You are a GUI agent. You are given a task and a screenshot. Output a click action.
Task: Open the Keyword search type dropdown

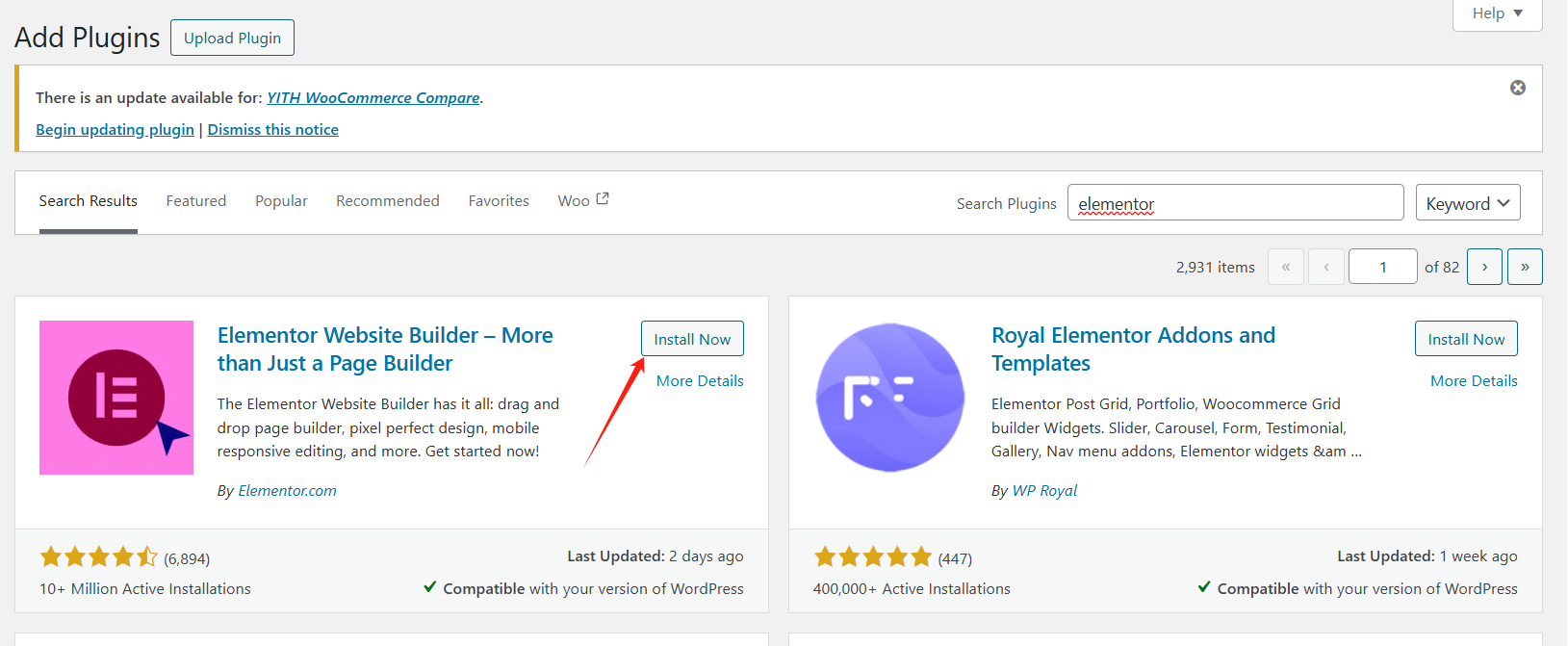[x=1467, y=203]
